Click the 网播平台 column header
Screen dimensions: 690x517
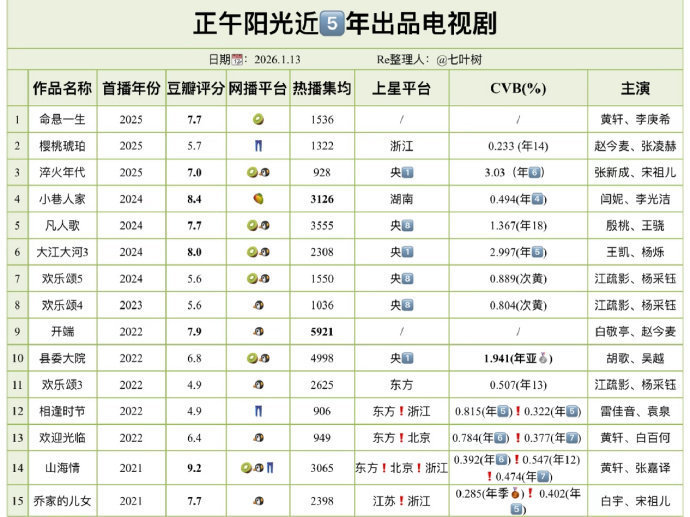[257, 88]
